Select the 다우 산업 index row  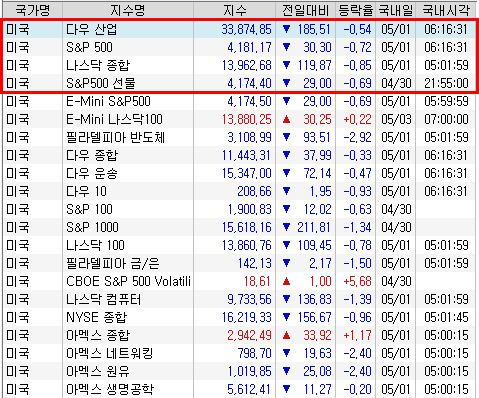pos(239,29)
